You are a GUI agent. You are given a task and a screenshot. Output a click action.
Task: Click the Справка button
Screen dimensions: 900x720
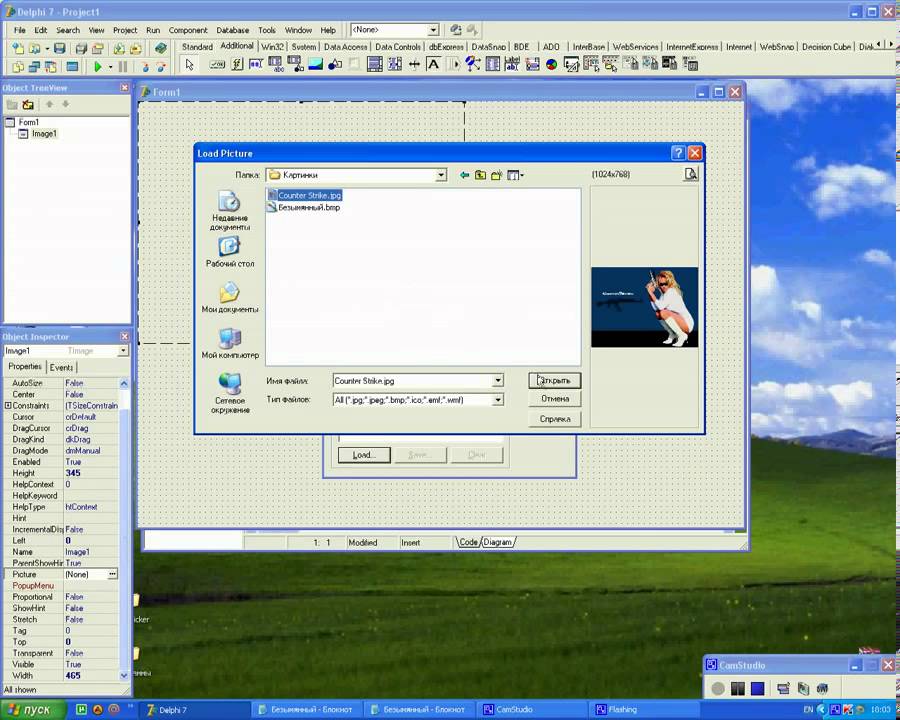click(554, 419)
